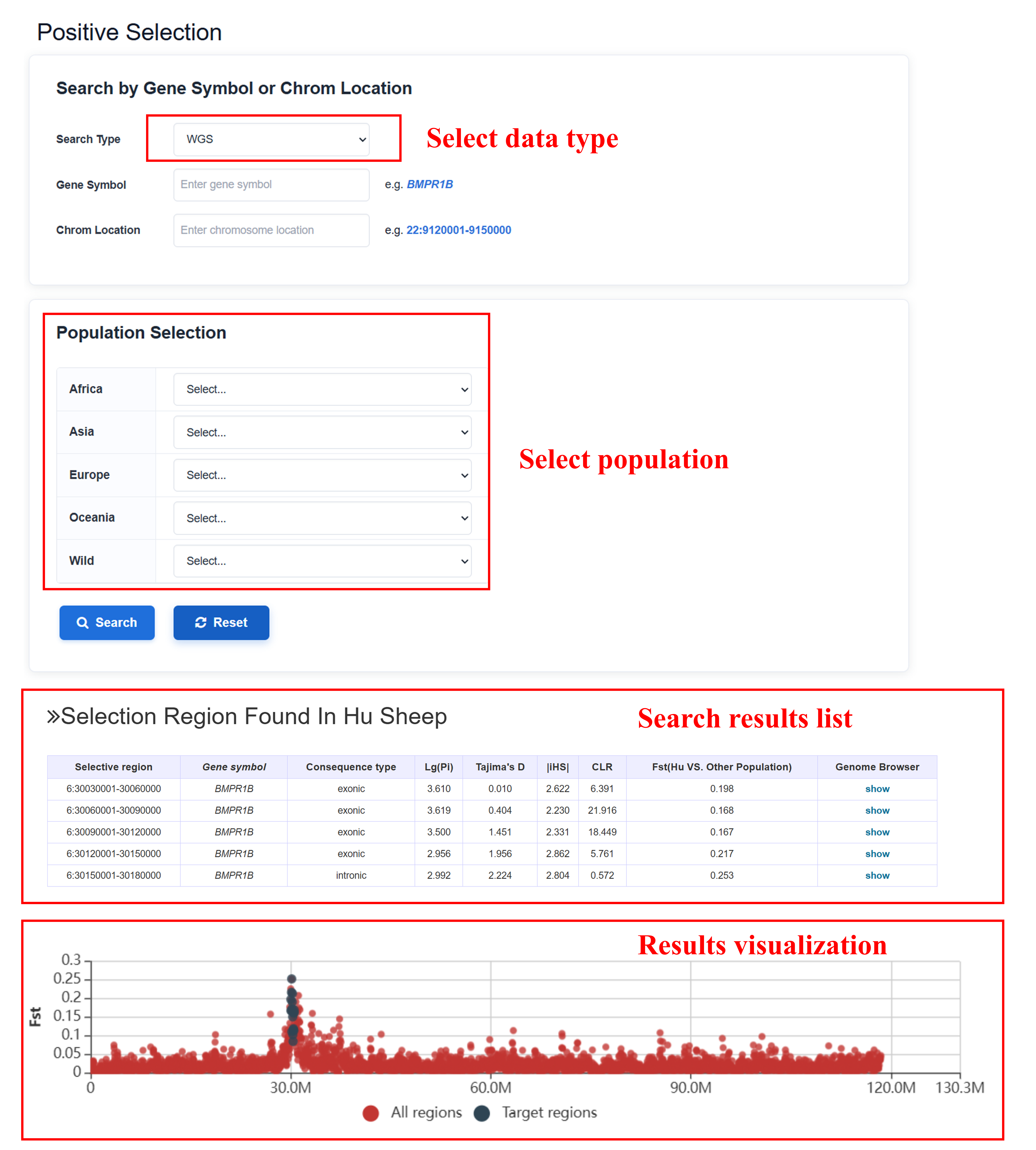The image size is (1036, 1150).
Task: Click the BMPR1B example link
Action: tap(430, 184)
